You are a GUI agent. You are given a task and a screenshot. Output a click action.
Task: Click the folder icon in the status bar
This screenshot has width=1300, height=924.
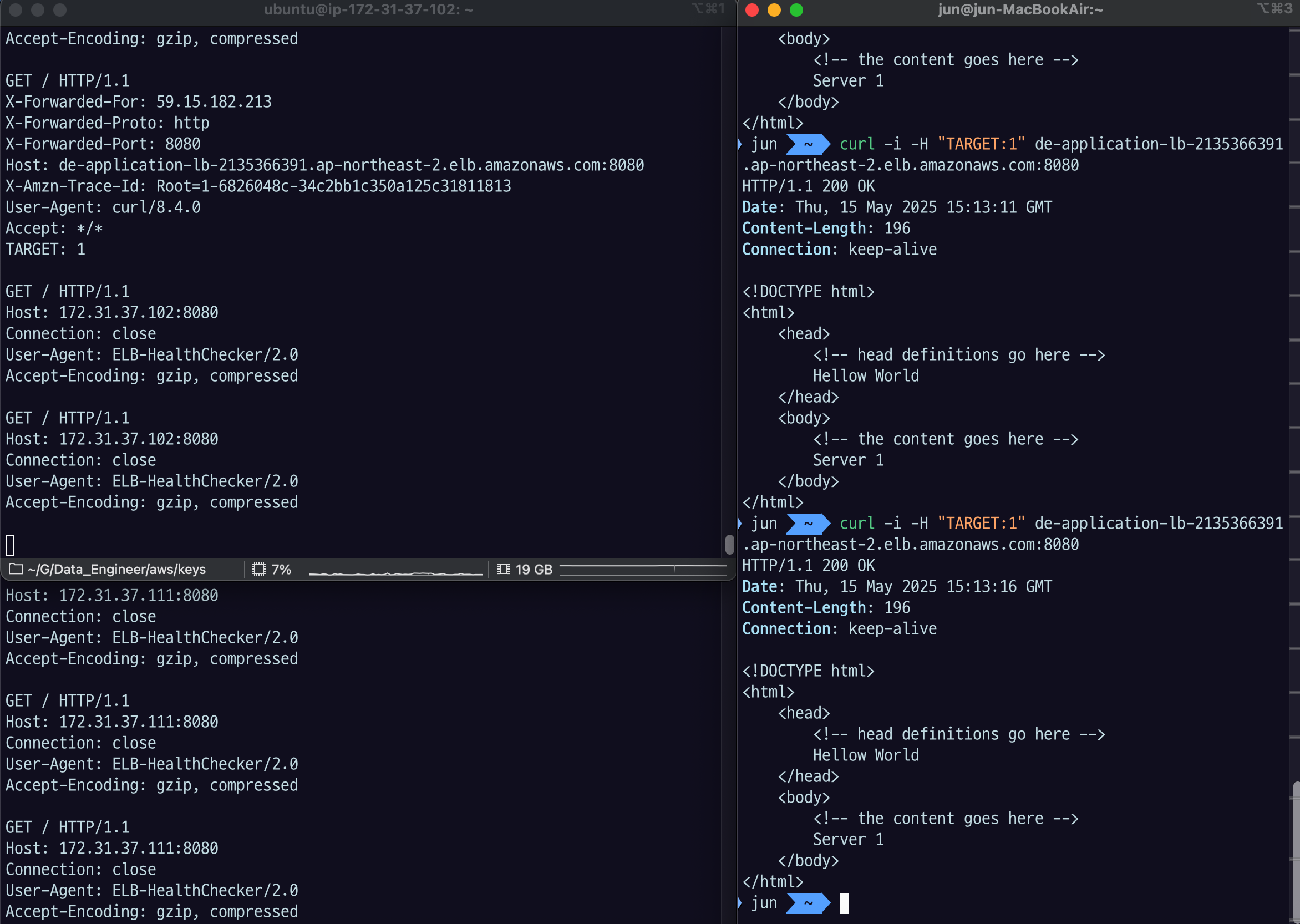(x=16, y=569)
